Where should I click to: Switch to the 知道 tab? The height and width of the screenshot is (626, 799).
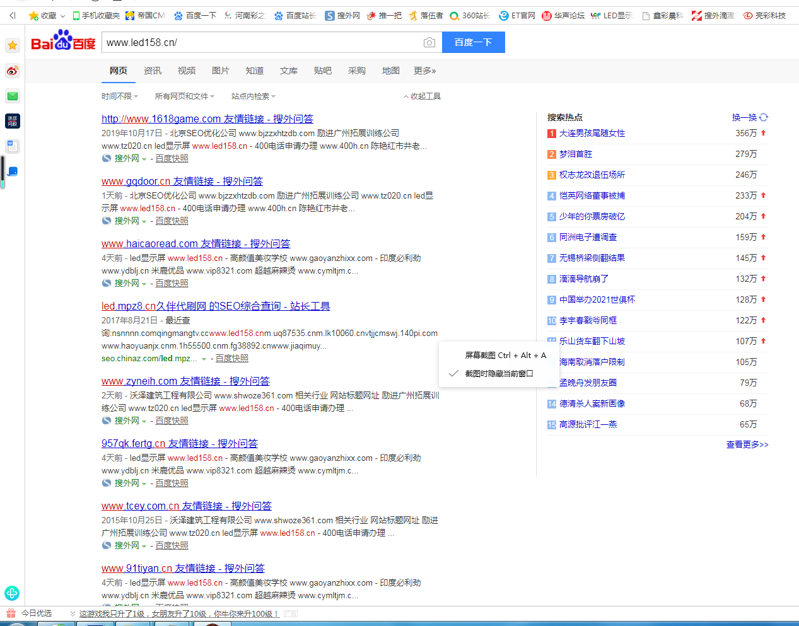tap(255, 70)
